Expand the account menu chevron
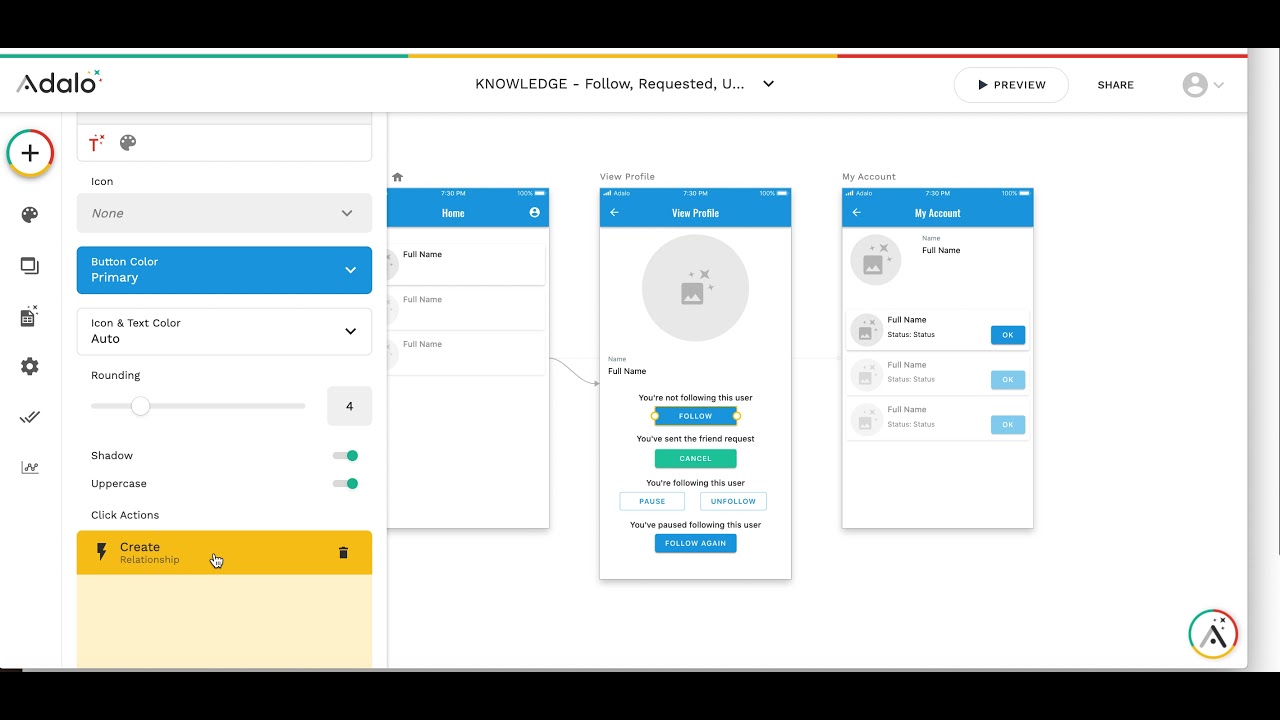1280x720 pixels. point(1219,85)
